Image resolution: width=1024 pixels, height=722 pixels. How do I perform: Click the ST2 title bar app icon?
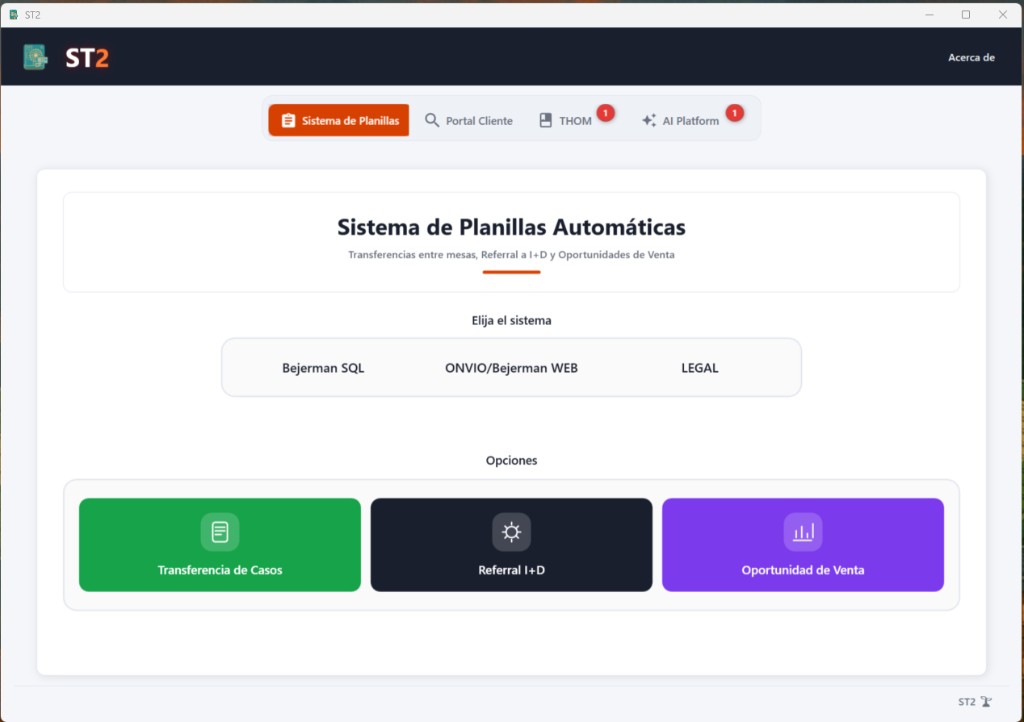[13, 14]
